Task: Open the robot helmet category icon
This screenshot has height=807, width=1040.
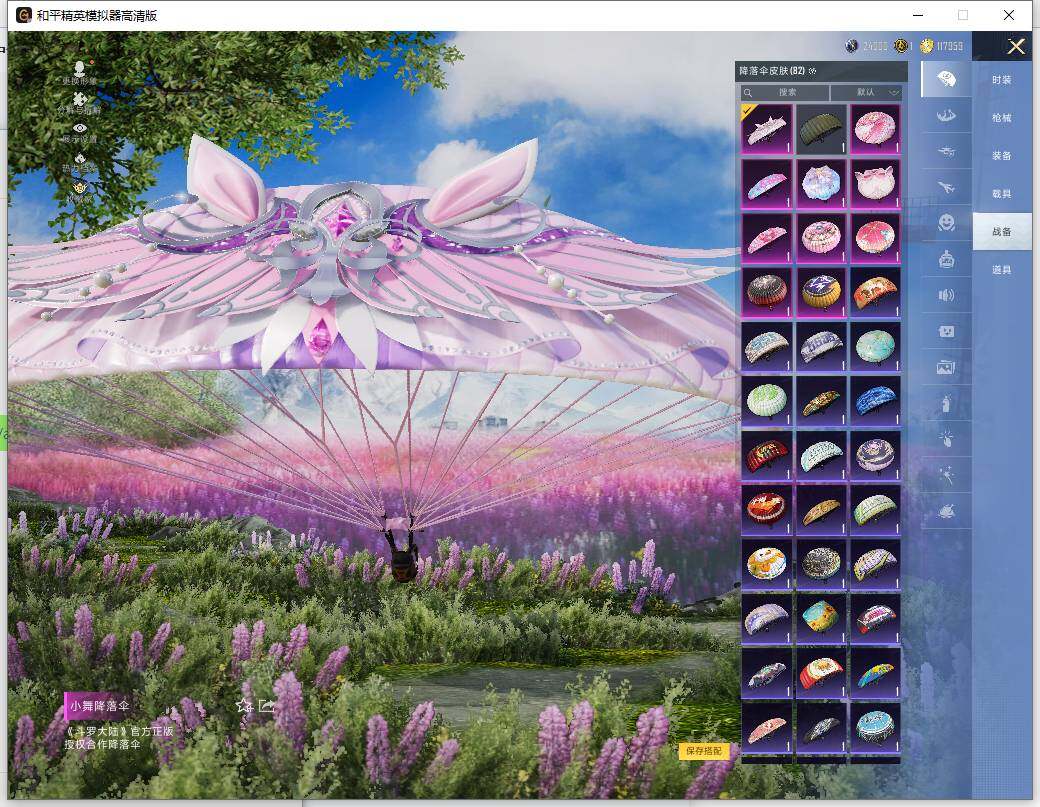Action: [x=946, y=259]
